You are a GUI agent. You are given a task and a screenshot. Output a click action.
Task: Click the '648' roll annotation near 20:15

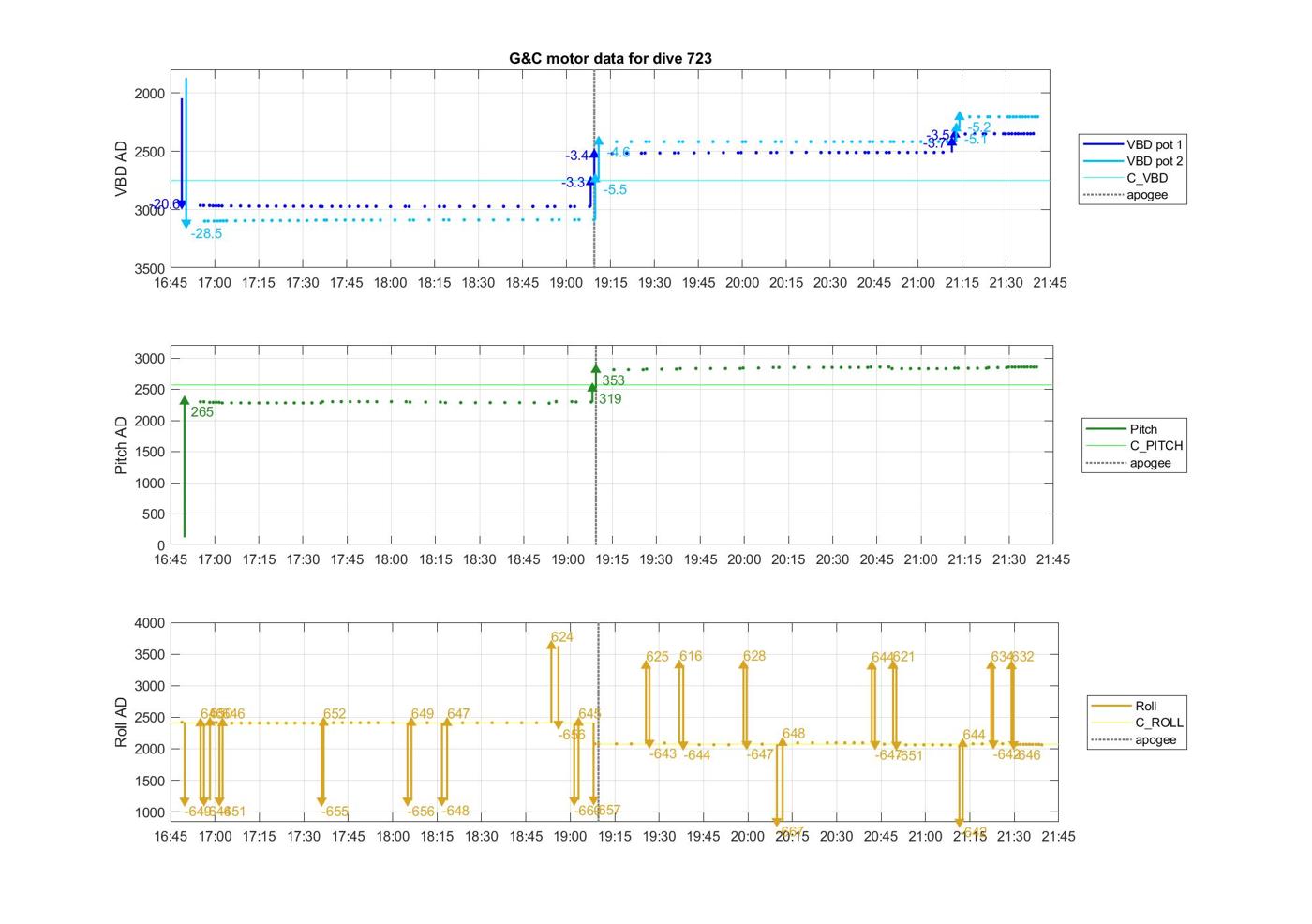click(794, 735)
